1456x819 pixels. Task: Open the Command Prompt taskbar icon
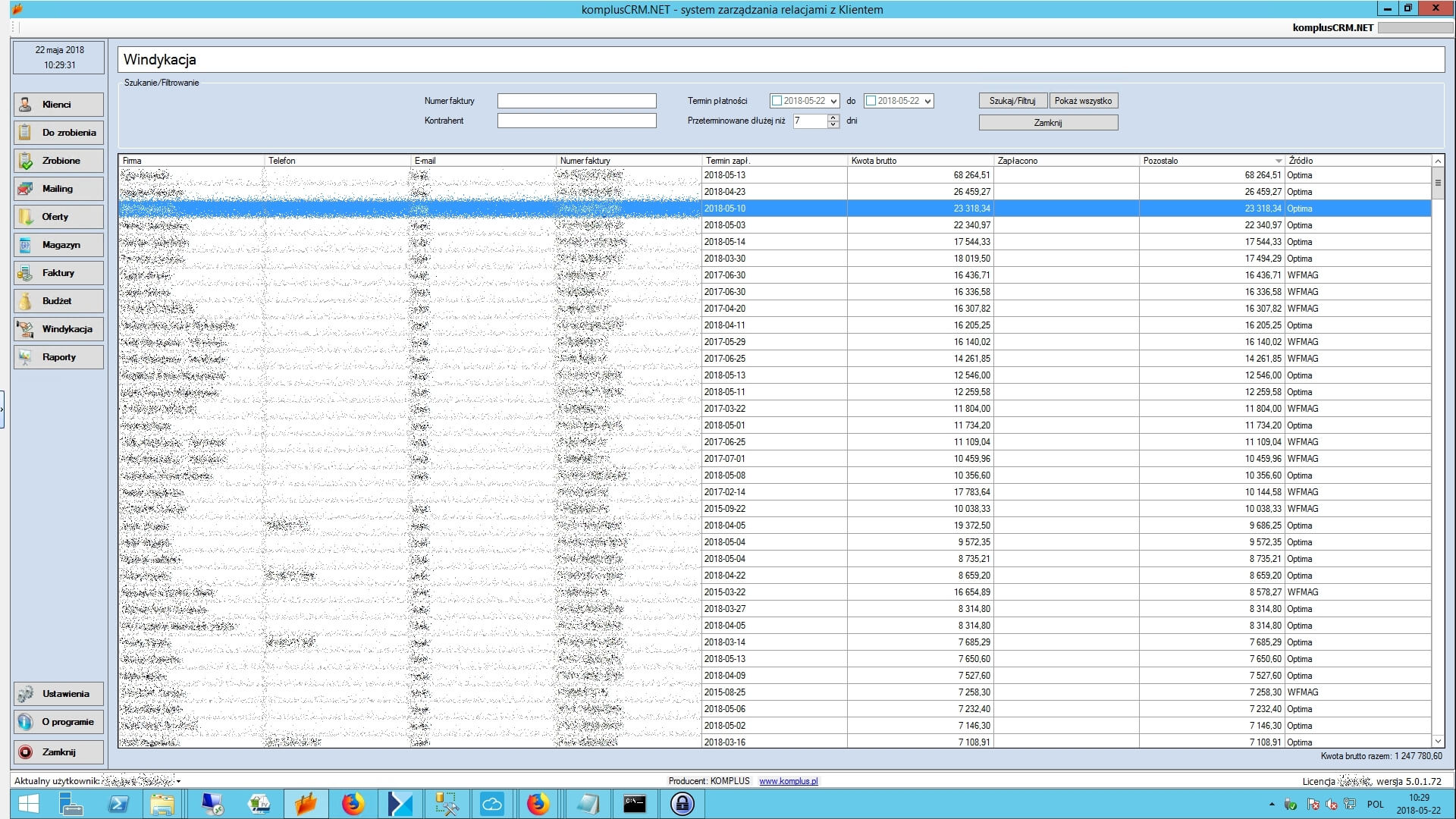(635, 804)
